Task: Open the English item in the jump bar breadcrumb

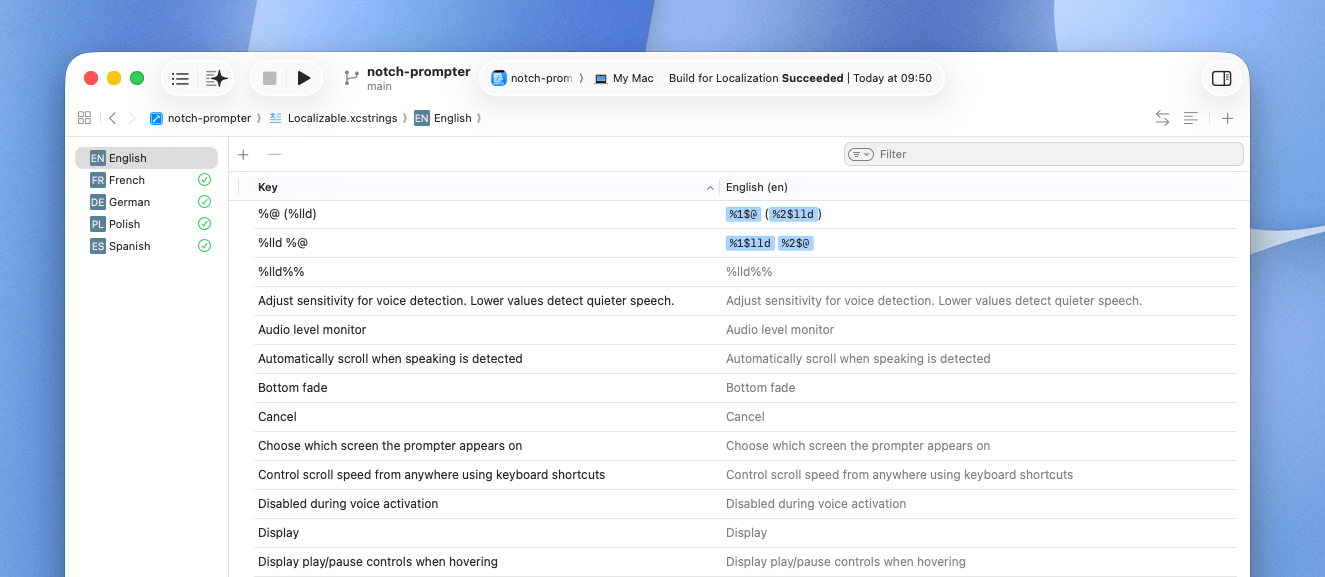Action: tap(453, 117)
